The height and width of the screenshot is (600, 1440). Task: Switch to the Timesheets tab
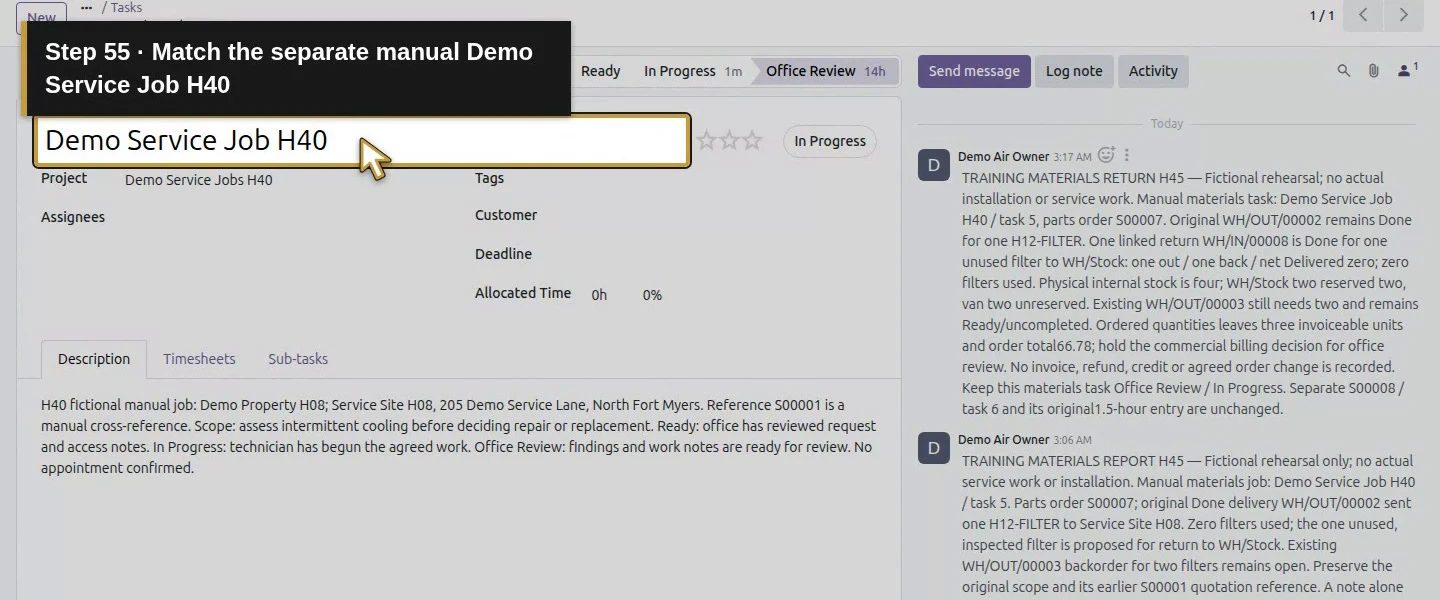[x=199, y=359]
